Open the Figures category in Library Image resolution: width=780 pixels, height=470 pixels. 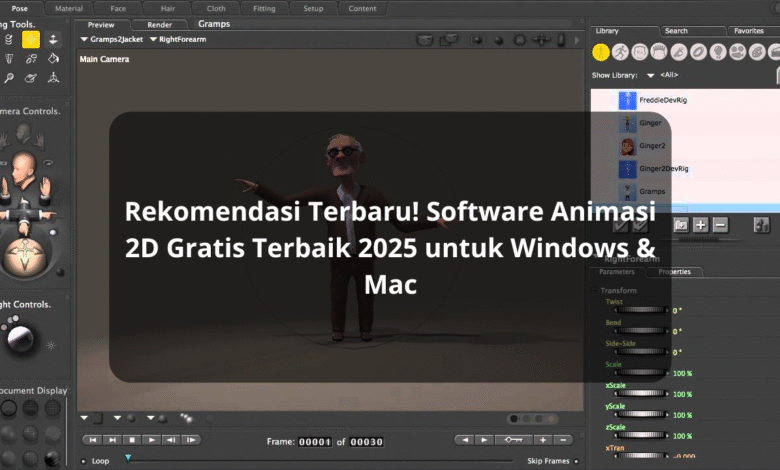click(x=600, y=52)
